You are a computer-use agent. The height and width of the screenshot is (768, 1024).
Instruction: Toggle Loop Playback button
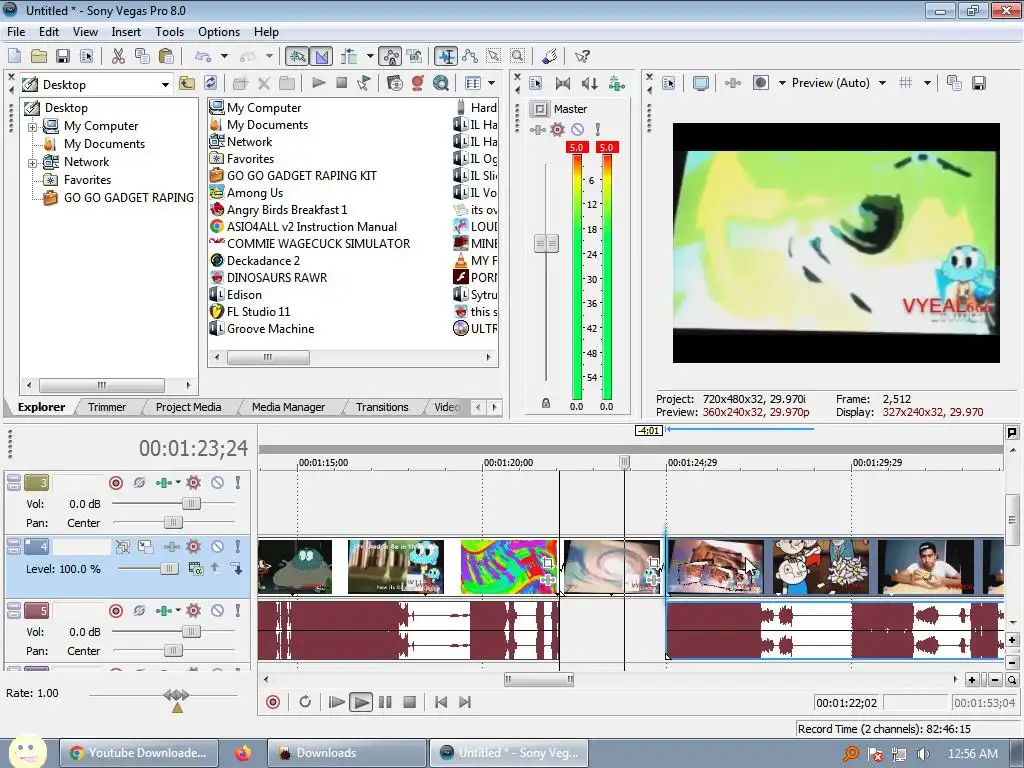[304, 702]
